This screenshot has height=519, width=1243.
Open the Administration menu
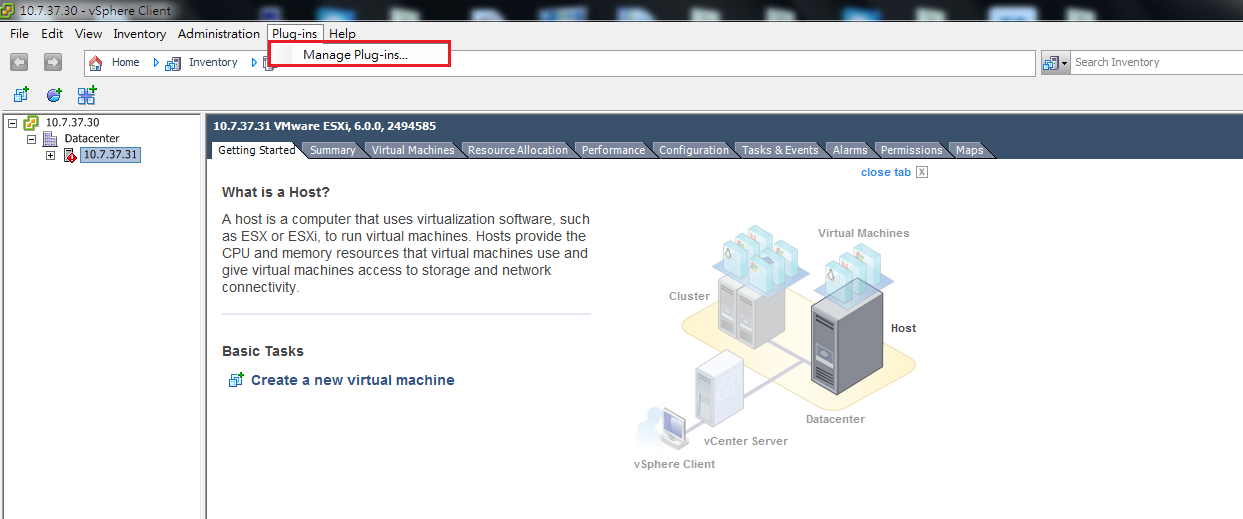point(219,34)
